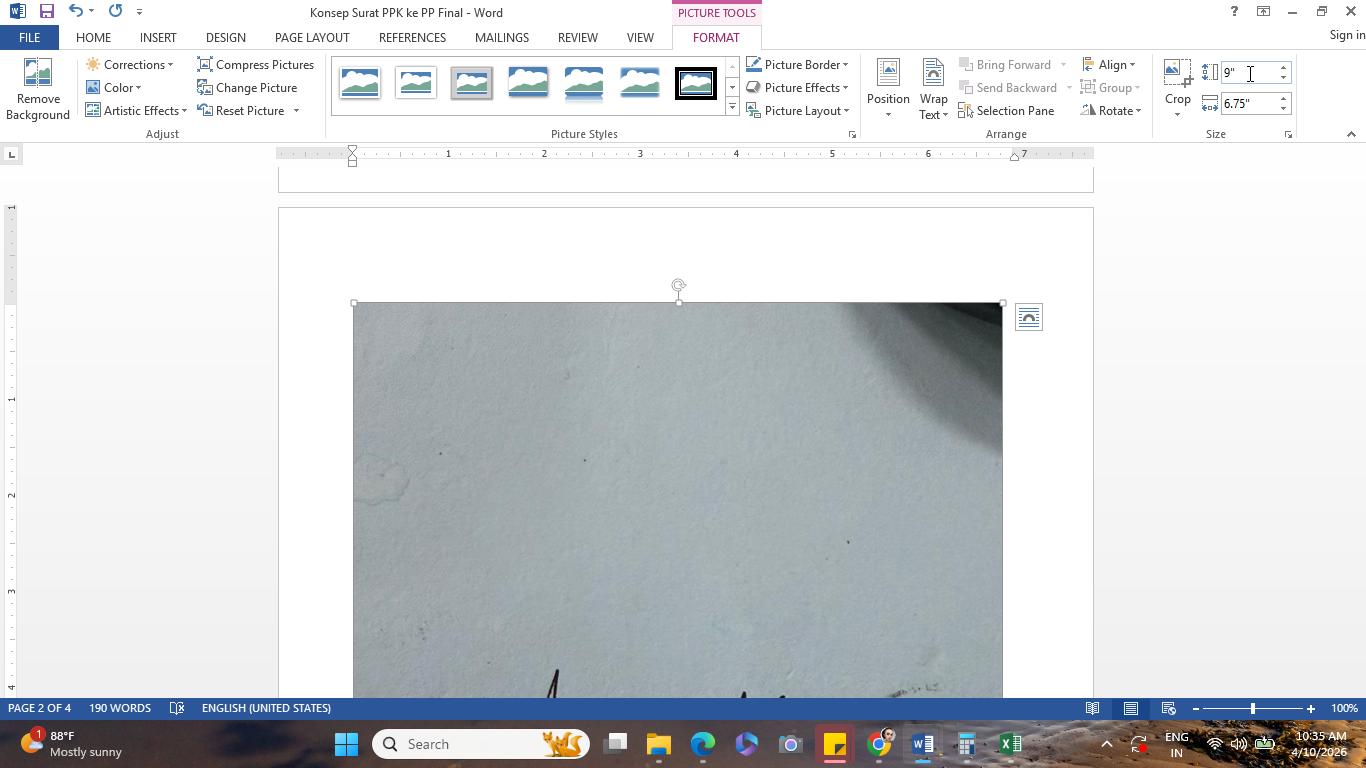Image resolution: width=1366 pixels, height=768 pixels.
Task: Switch to the PAGE LAYOUT tab
Action: (x=312, y=38)
